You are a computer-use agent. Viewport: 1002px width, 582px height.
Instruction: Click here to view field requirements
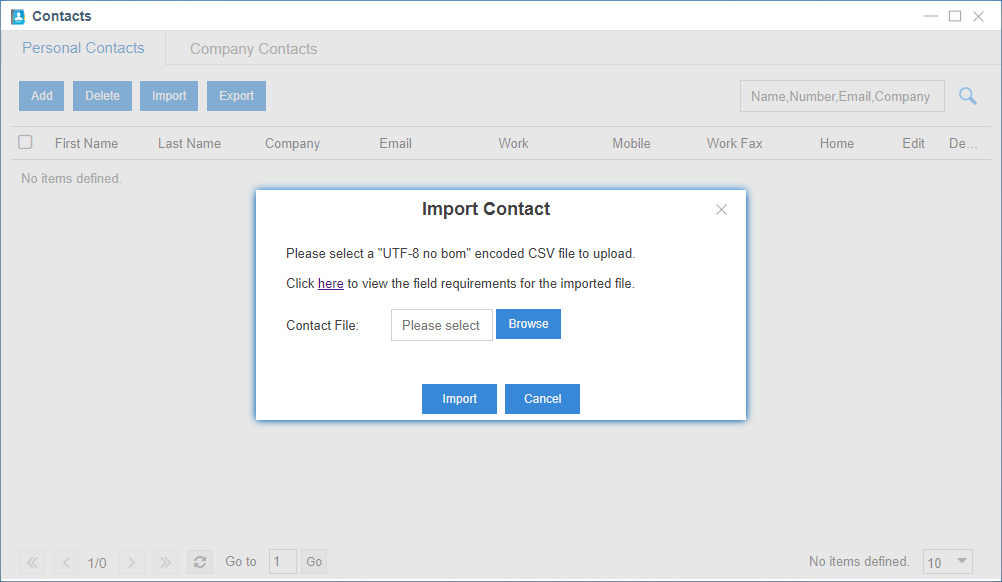click(330, 283)
